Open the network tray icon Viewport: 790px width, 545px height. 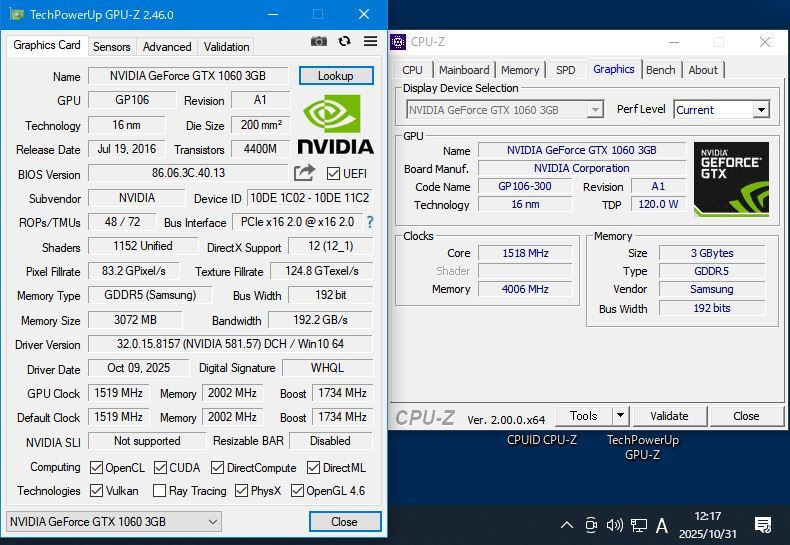(639, 526)
